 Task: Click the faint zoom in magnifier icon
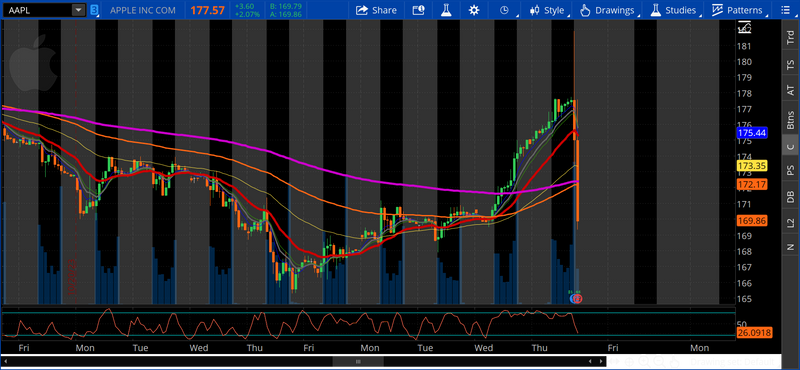(x=643, y=362)
